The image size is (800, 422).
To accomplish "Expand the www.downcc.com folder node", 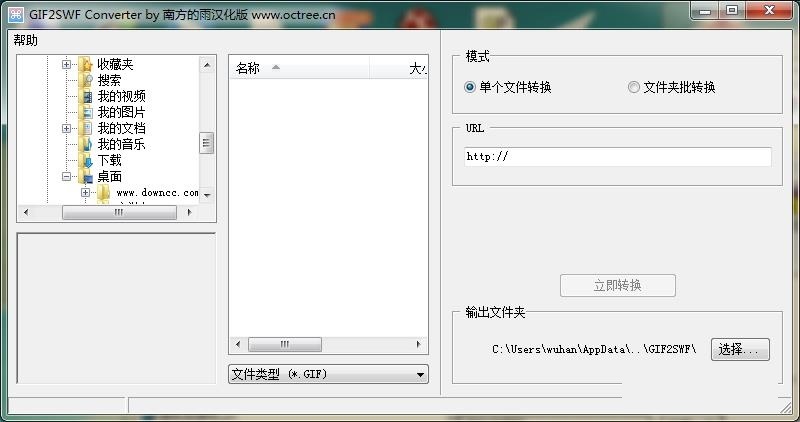I will tap(86, 192).
